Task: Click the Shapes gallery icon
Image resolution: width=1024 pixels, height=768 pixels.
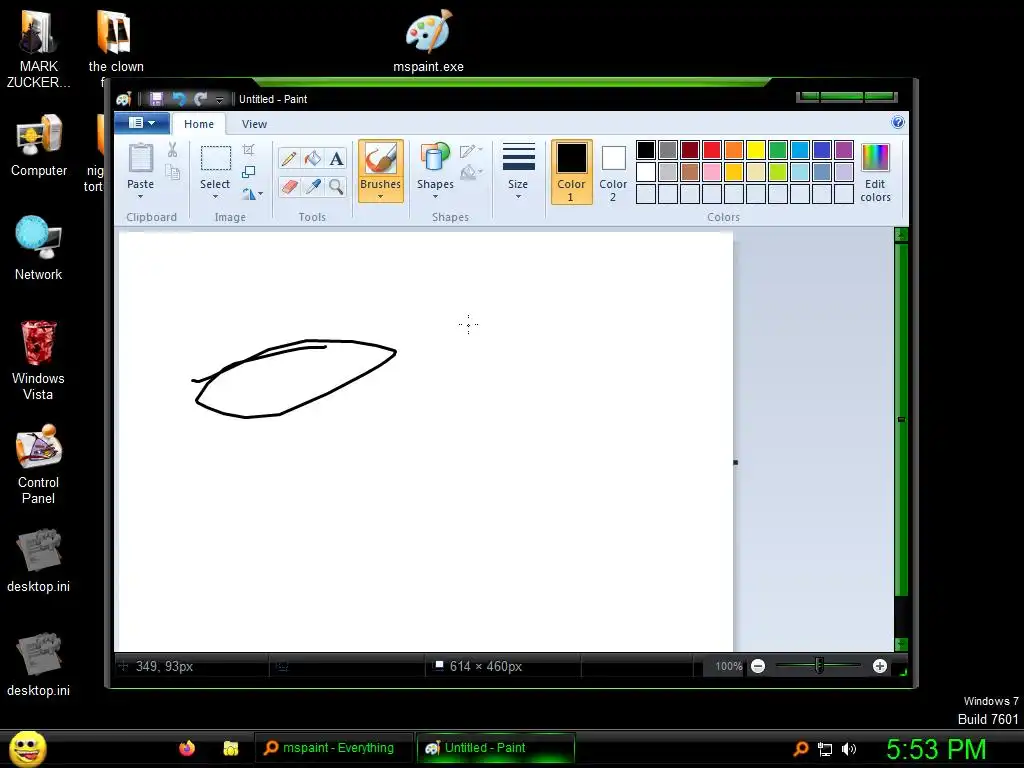Action: coord(435,159)
